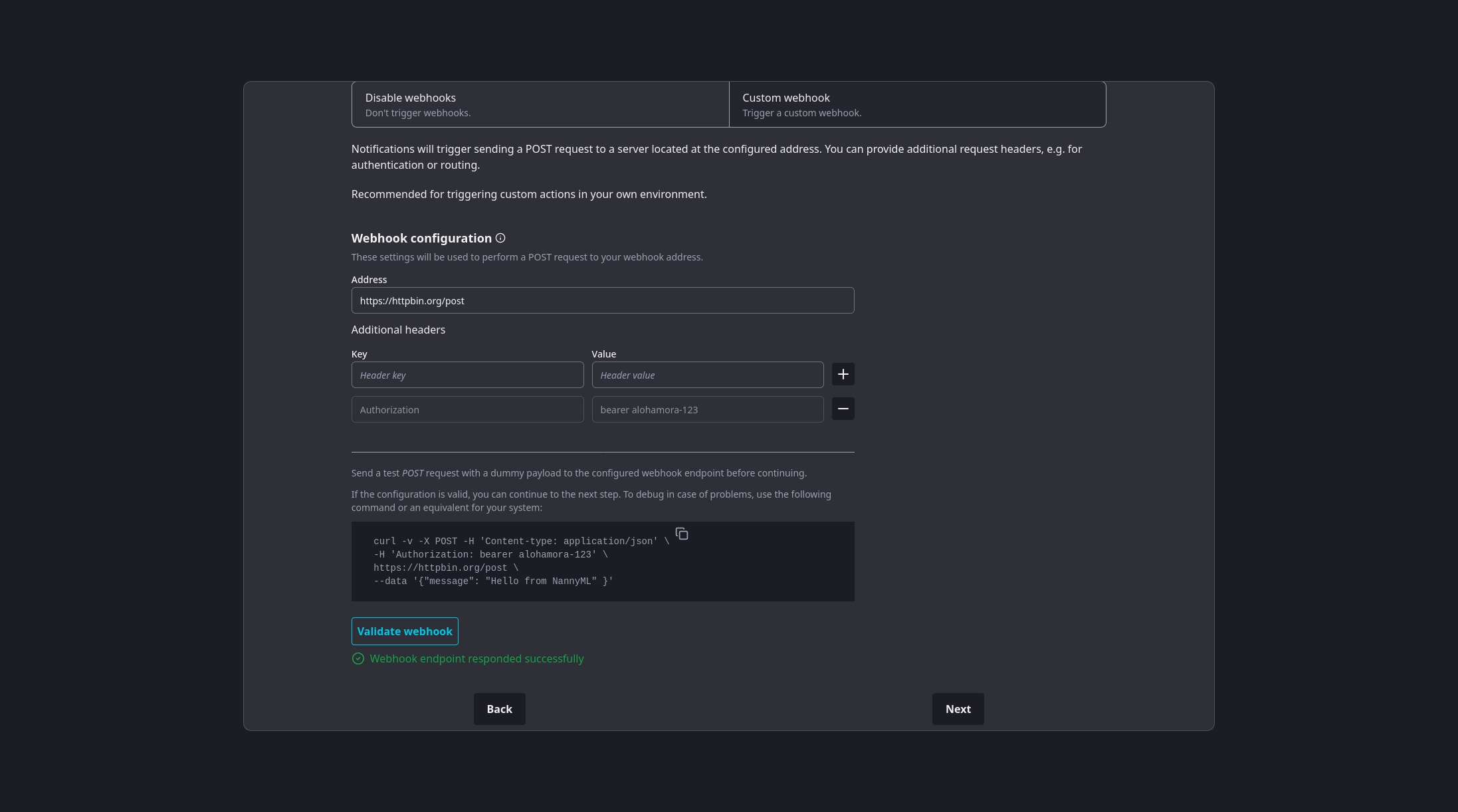
Task: Click the Additional headers label
Action: tap(398, 330)
